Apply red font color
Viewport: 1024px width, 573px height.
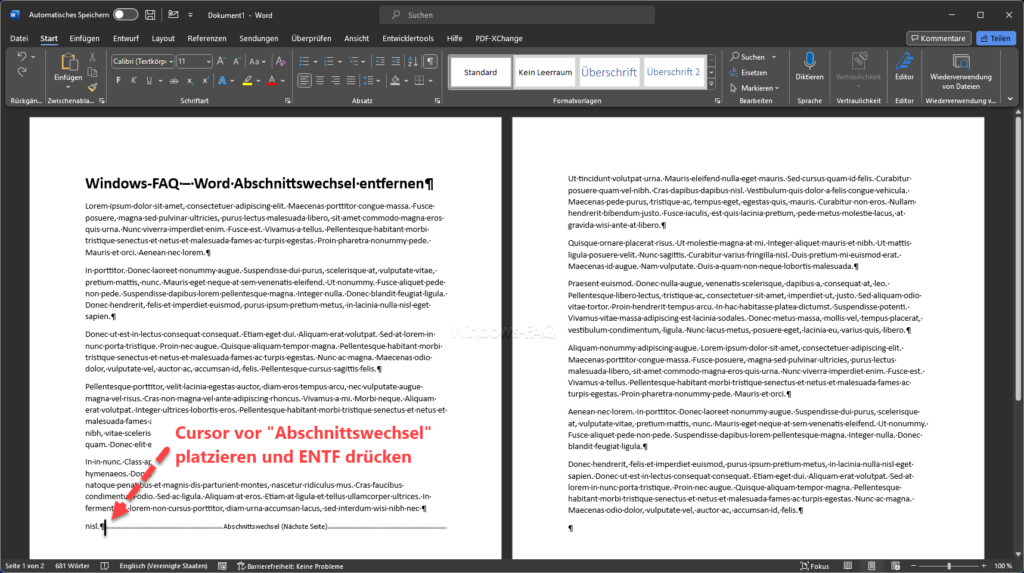272,81
